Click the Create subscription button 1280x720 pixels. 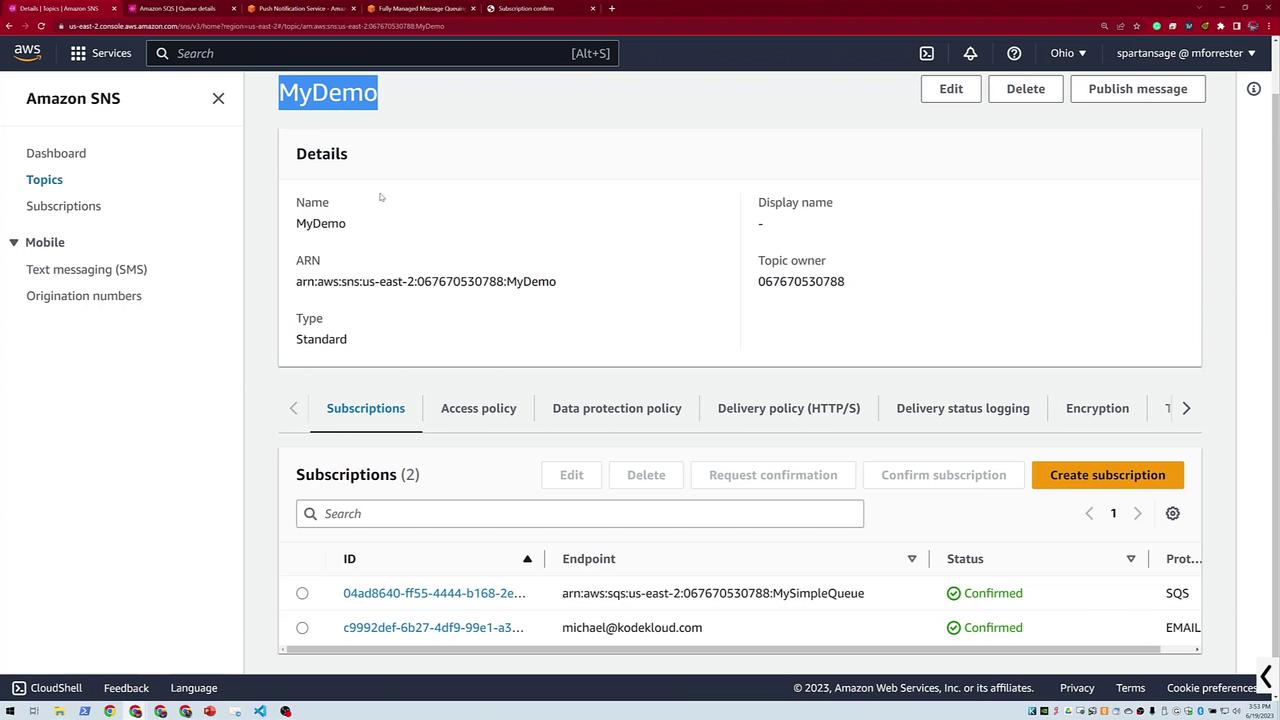1108,475
